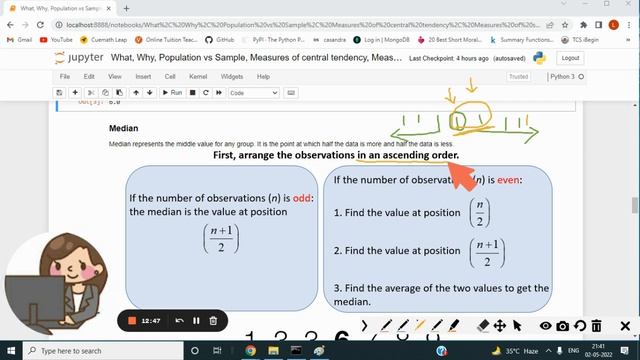Open the GitHub bookmark

point(220,40)
